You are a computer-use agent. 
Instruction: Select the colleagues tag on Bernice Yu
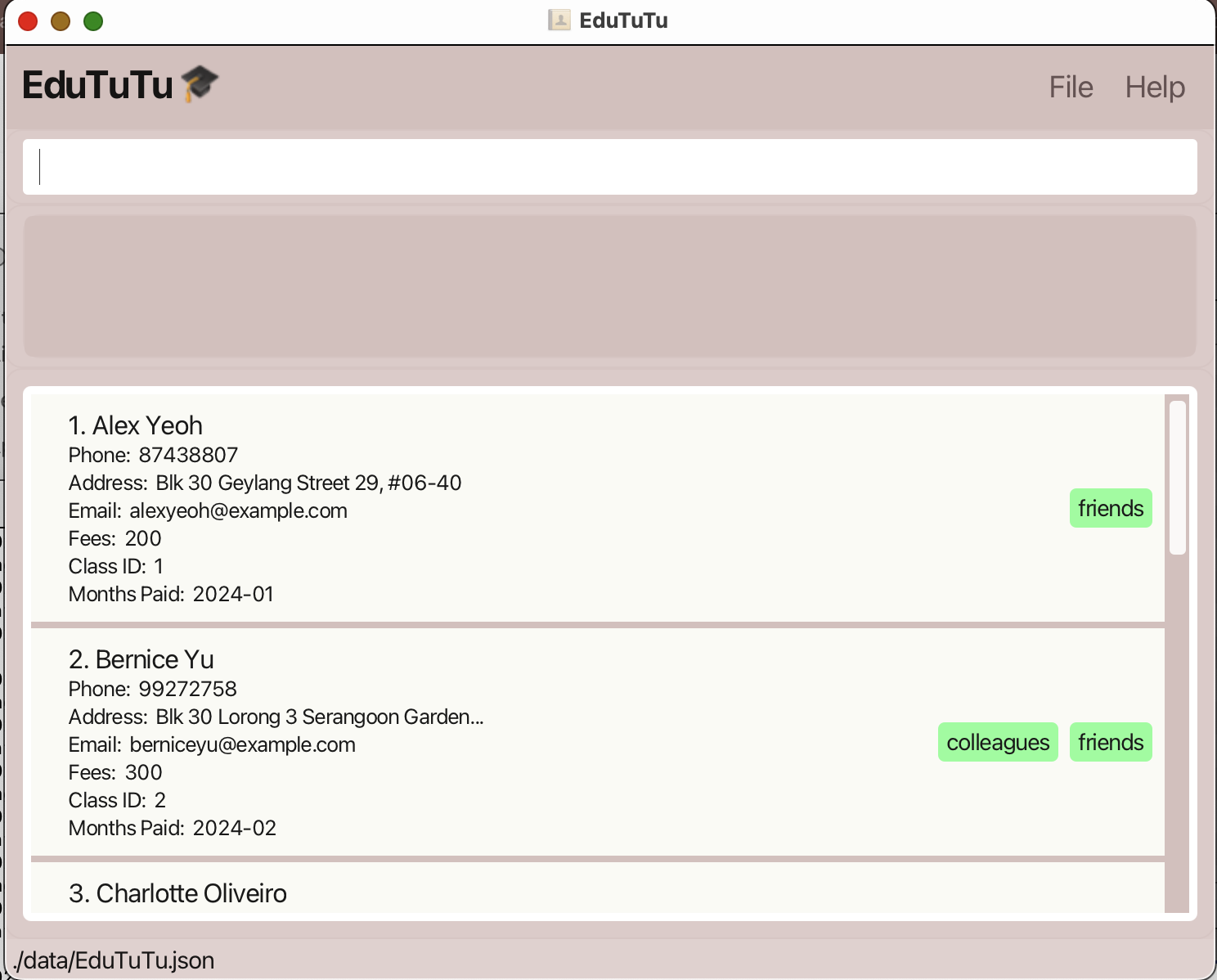point(998,742)
